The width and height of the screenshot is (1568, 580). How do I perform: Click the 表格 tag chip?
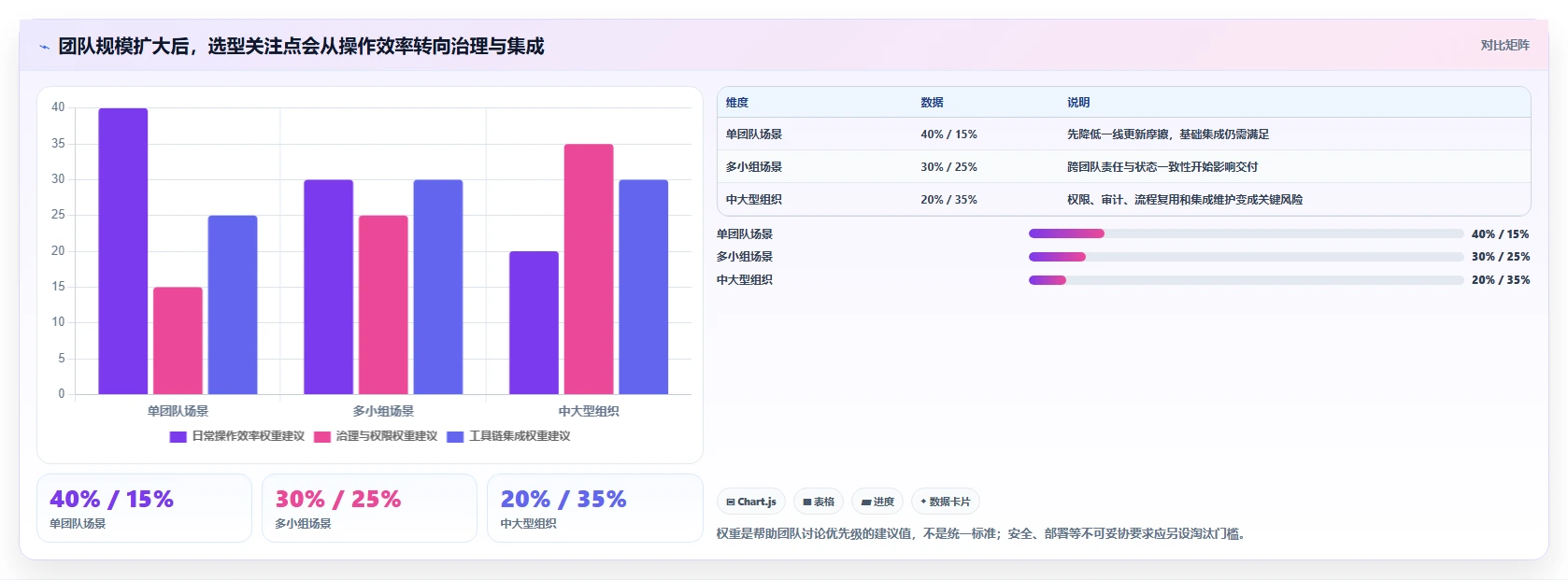click(819, 502)
